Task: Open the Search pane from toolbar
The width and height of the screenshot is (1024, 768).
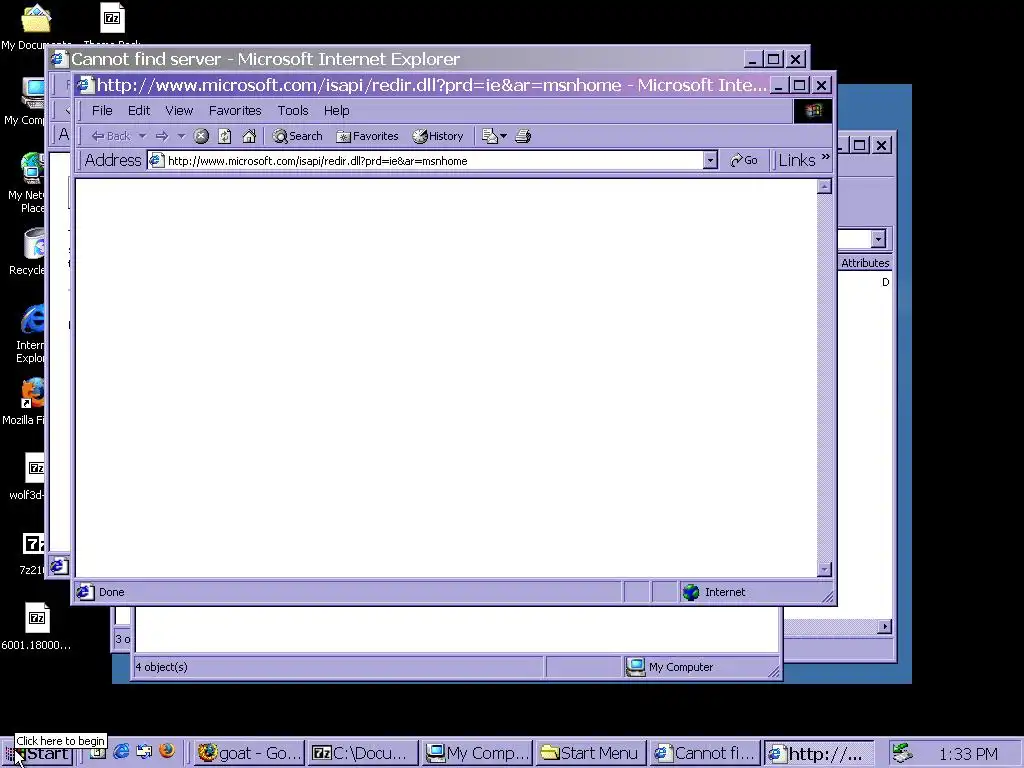Action: [x=298, y=136]
